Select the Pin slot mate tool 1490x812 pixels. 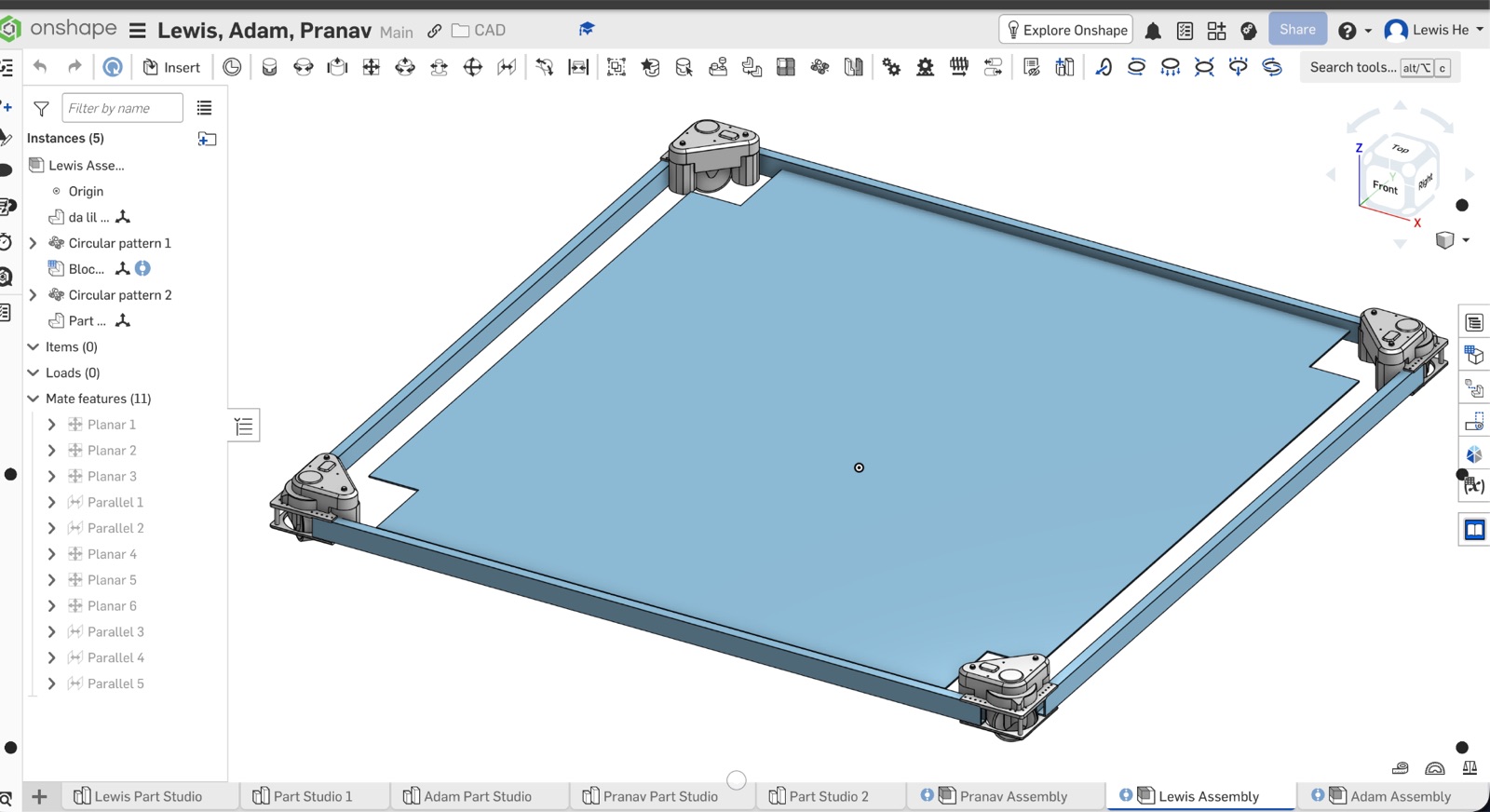tap(439, 67)
